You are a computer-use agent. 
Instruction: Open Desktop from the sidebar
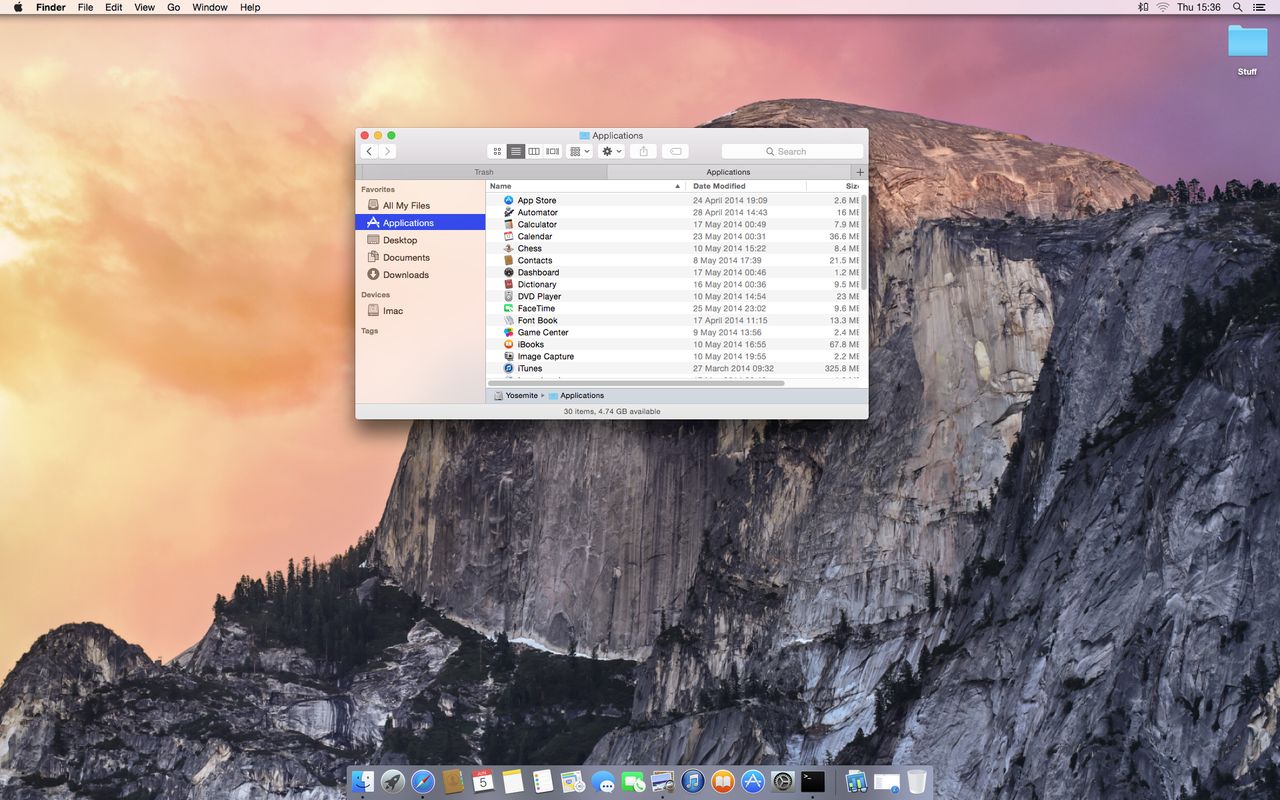(420, 240)
